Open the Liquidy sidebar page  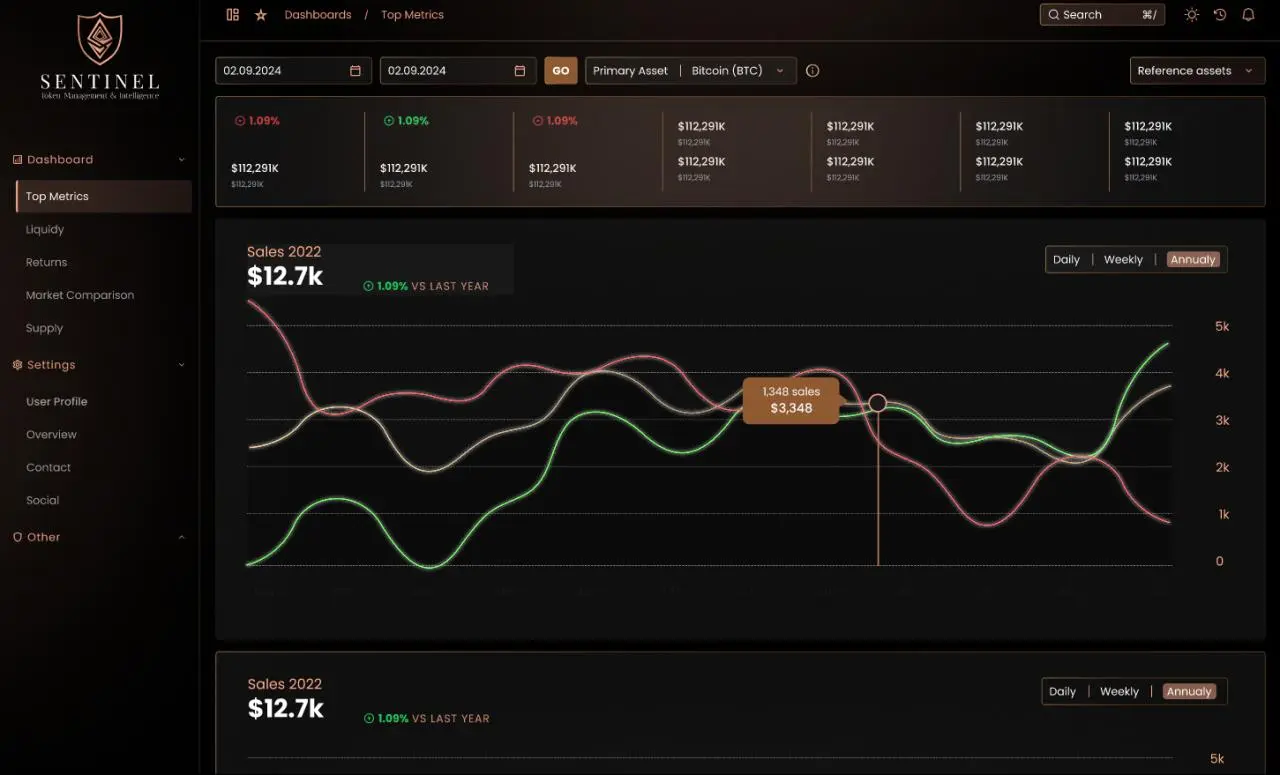click(x=45, y=230)
